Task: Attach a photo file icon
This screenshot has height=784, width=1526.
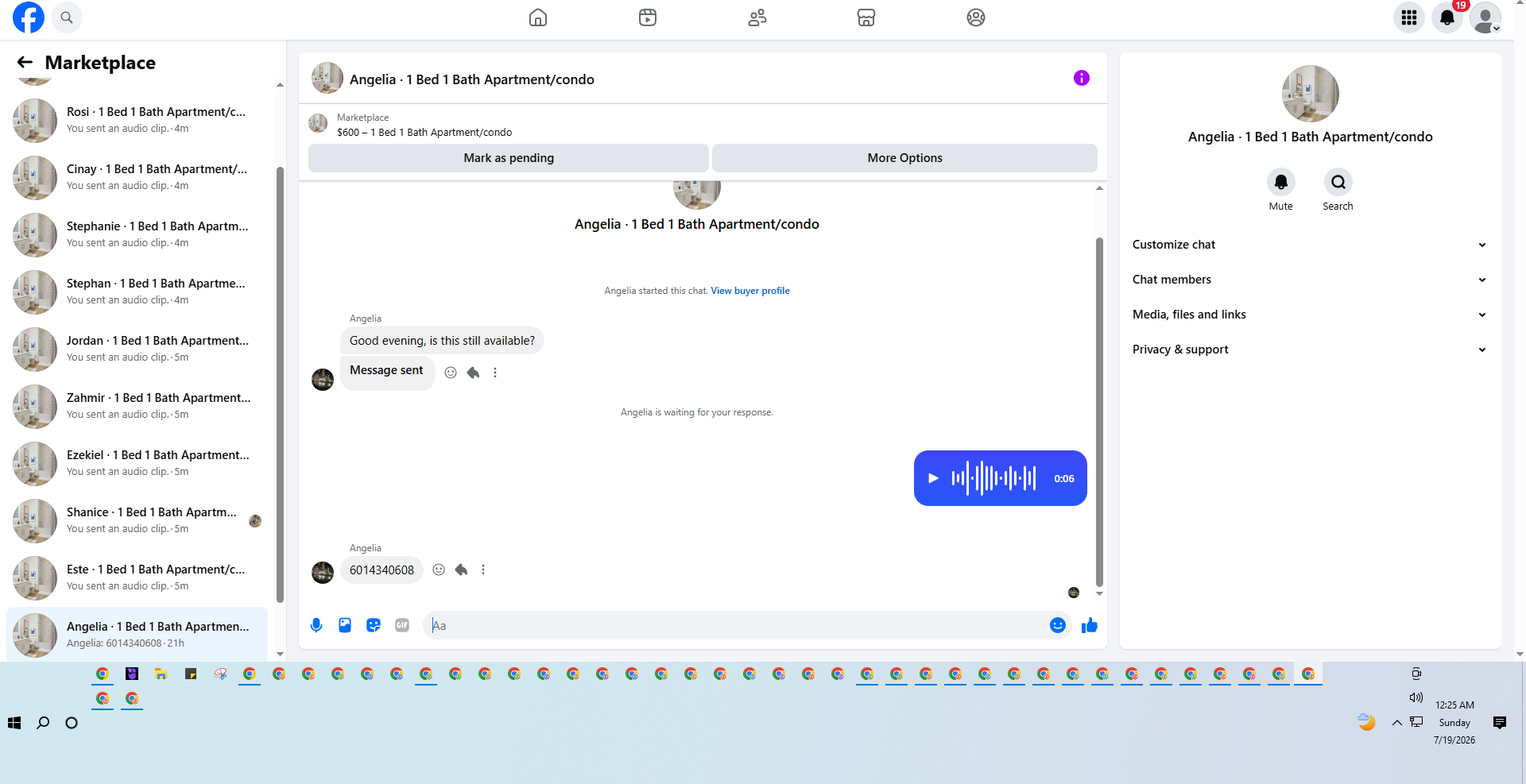Action: (345, 625)
